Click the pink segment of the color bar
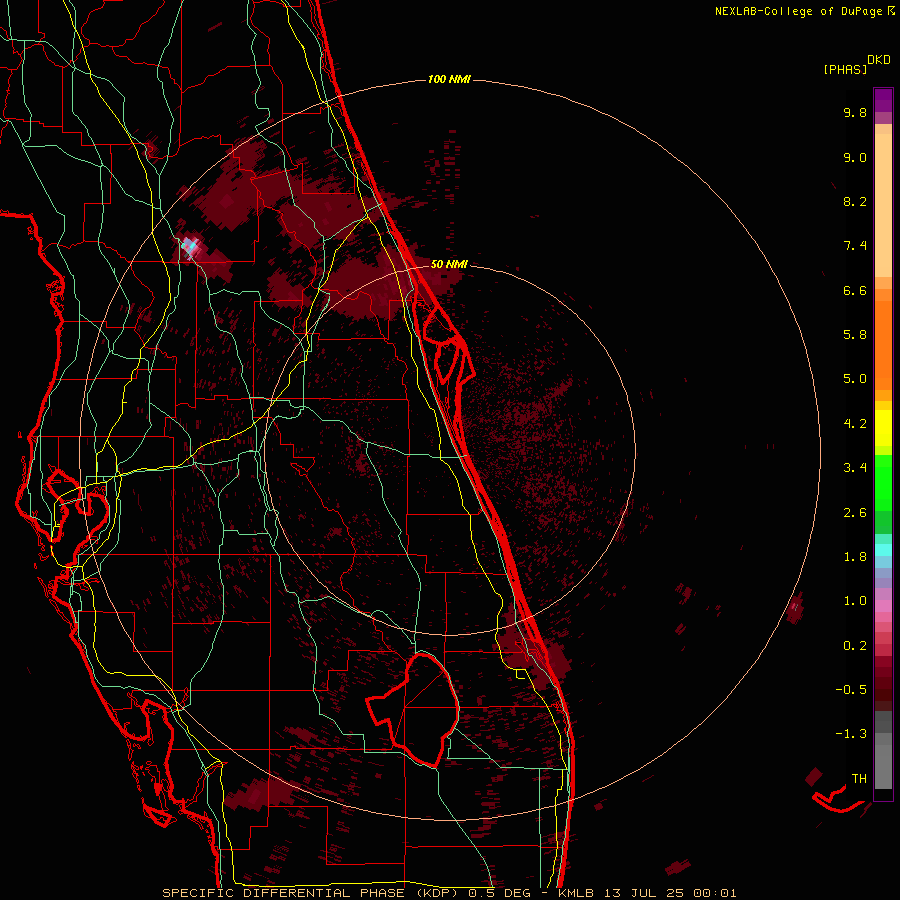Viewport: 900px width, 900px height. tap(883, 606)
